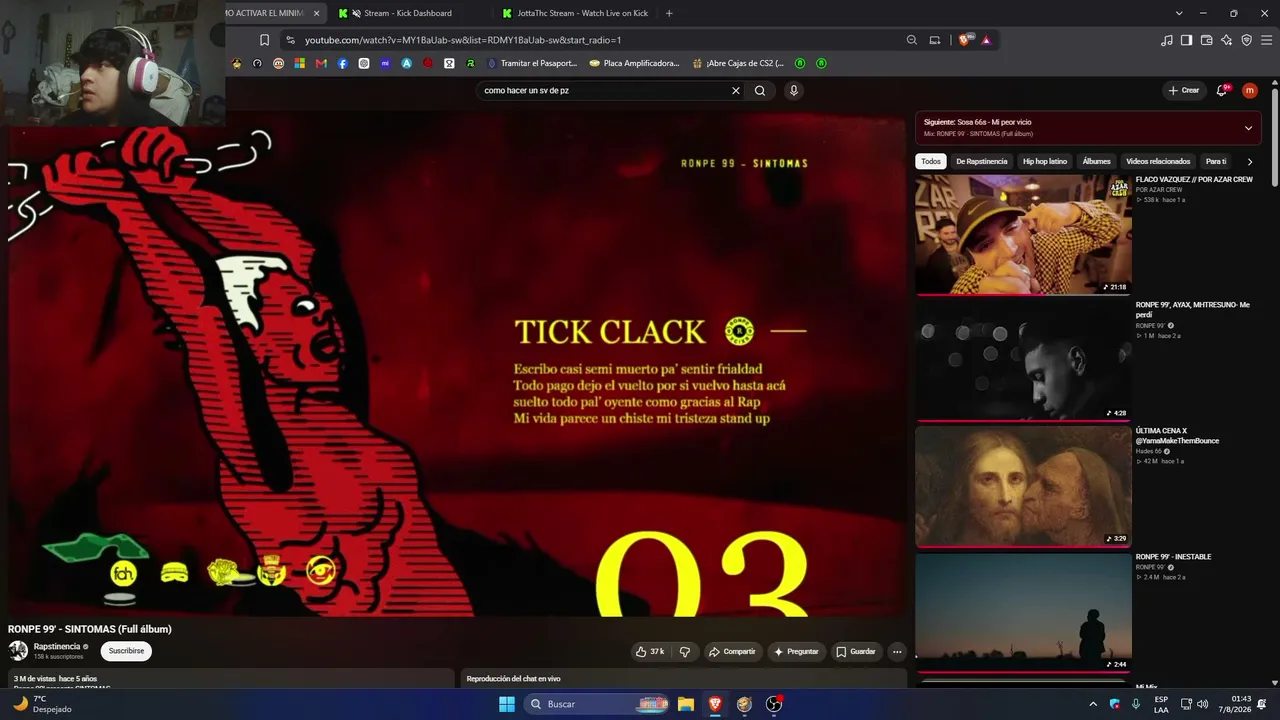Image resolution: width=1280 pixels, height=720 pixels.
Task: Toggle the browser sidebar panel
Action: [x=1186, y=40]
